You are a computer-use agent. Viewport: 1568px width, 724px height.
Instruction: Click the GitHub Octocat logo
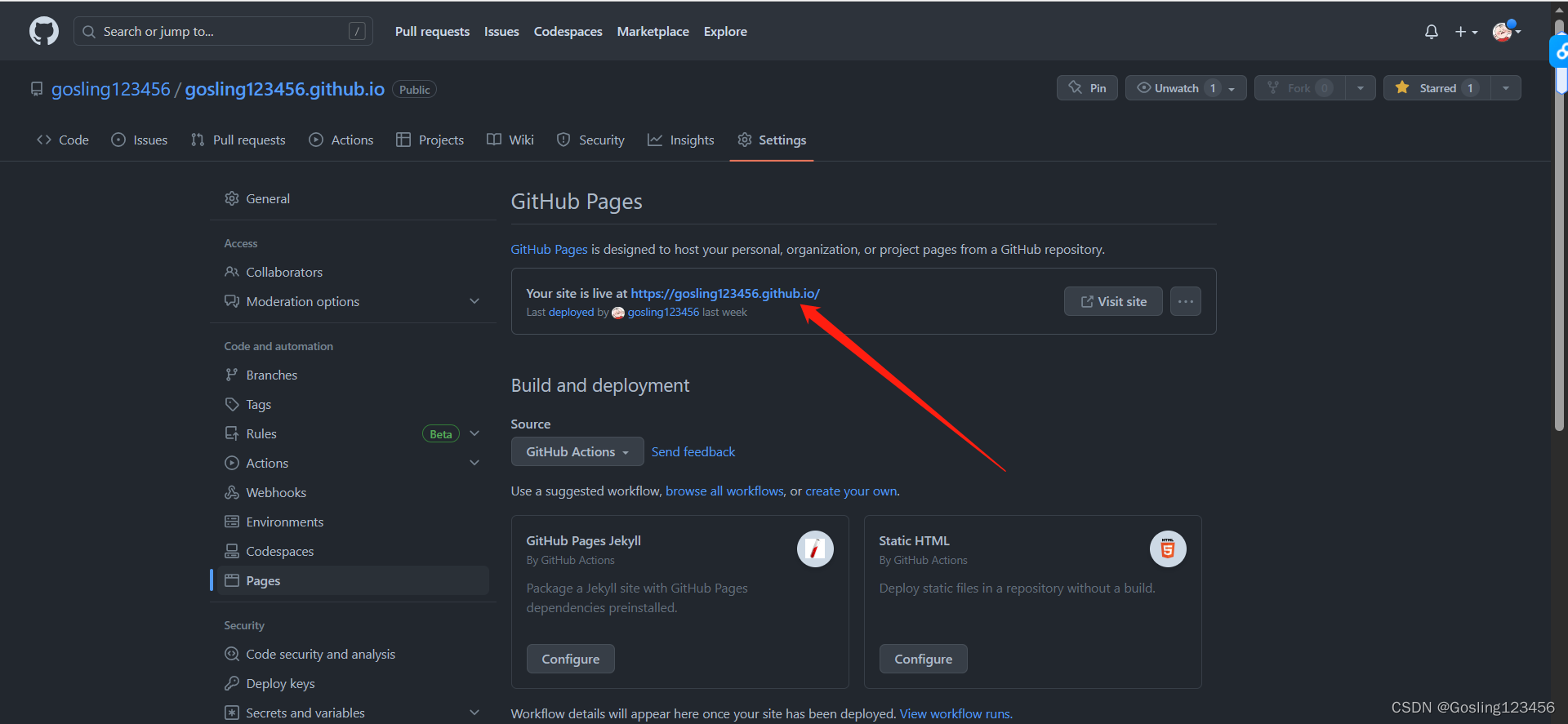[44, 31]
